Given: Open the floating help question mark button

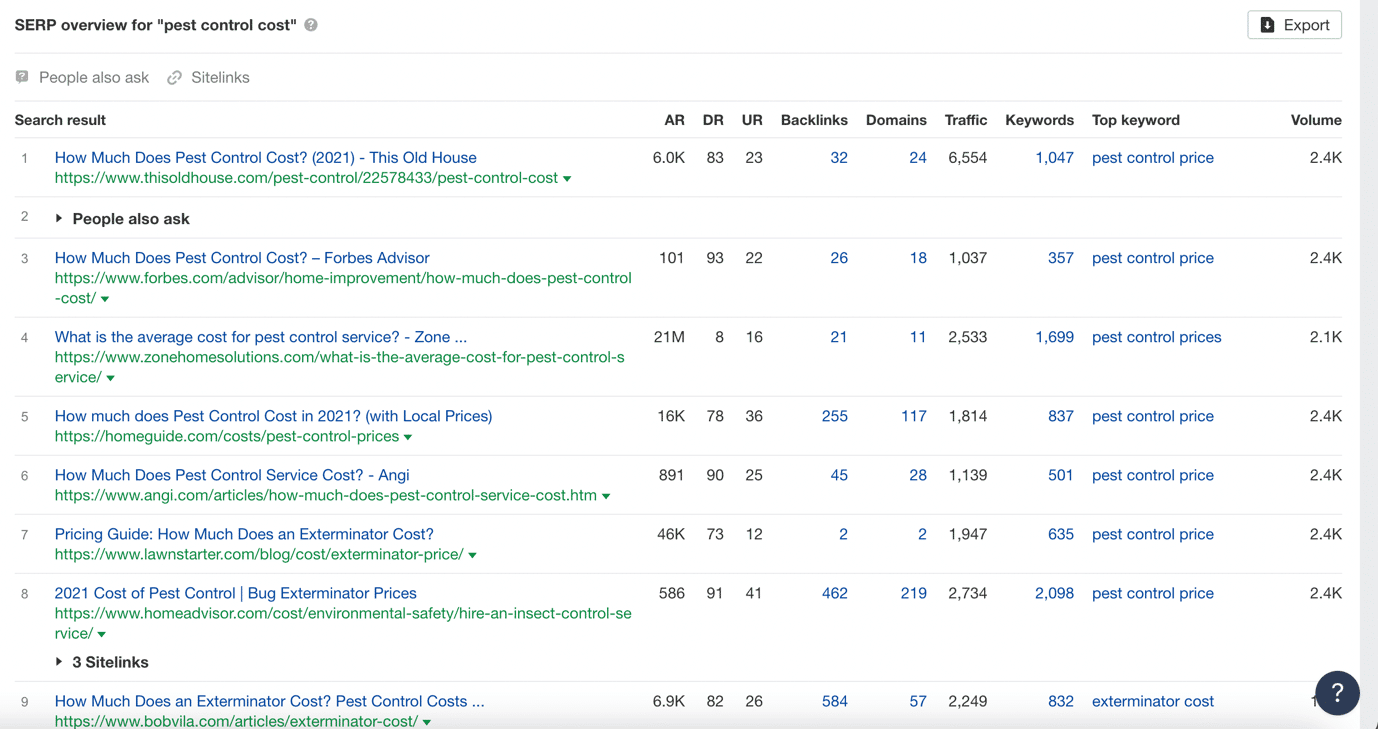Looking at the screenshot, I should (1337, 693).
